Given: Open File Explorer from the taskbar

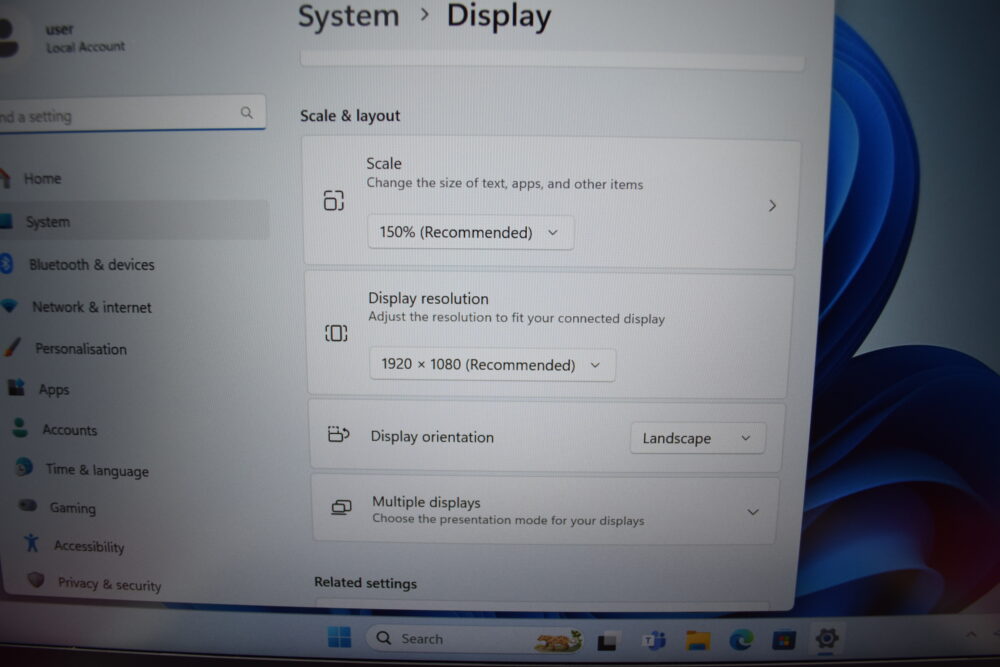Looking at the screenshot, I should point(698,640).
